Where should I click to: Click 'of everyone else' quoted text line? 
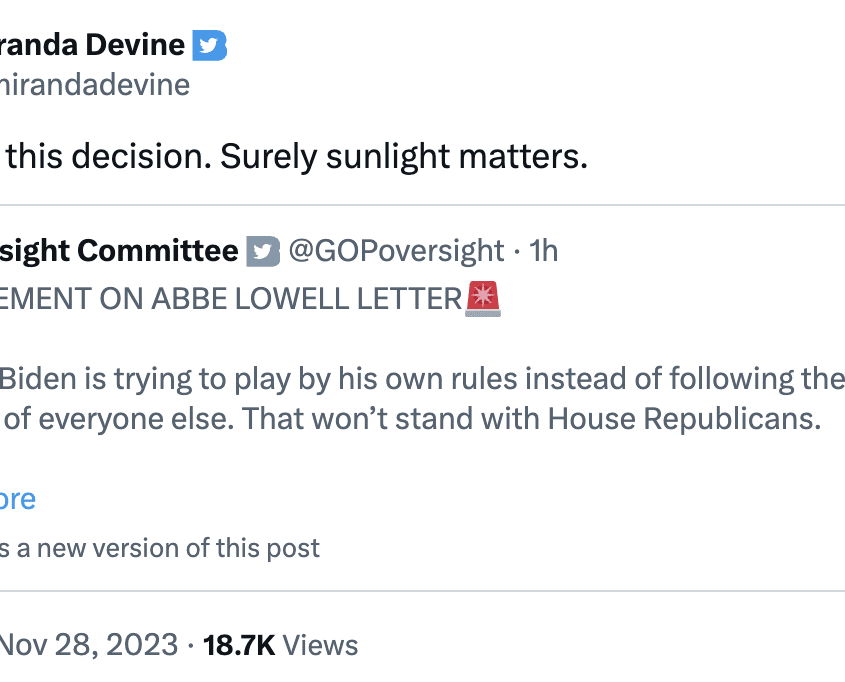tap(119, 419)
